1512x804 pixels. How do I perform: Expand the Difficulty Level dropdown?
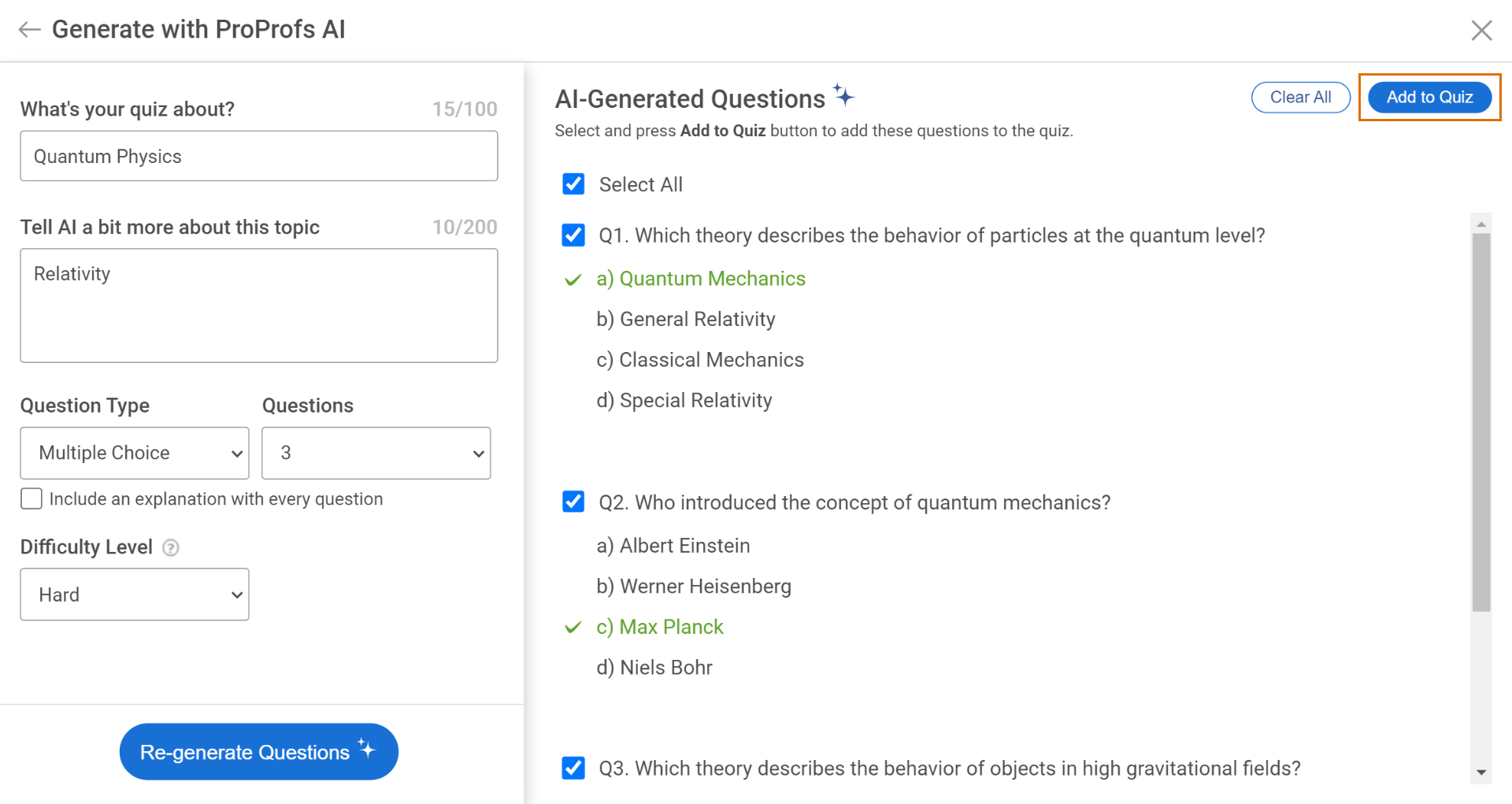135,595
